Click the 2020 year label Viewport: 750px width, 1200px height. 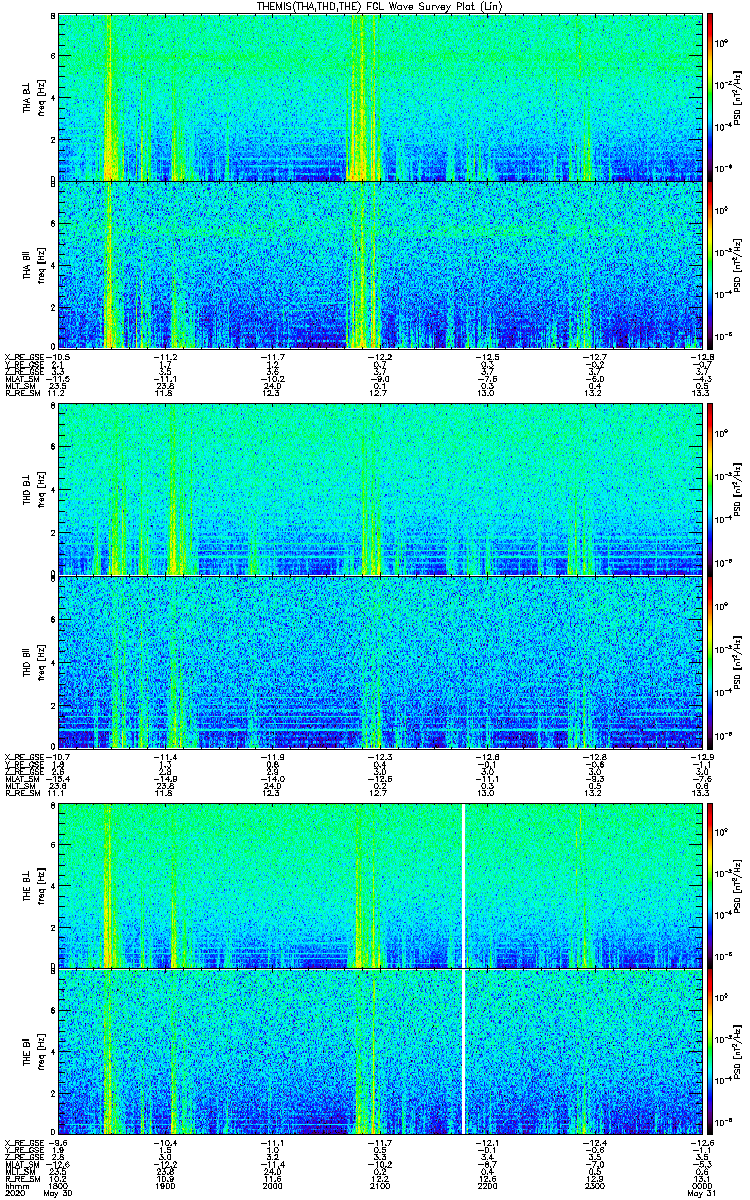[13, 1194]
